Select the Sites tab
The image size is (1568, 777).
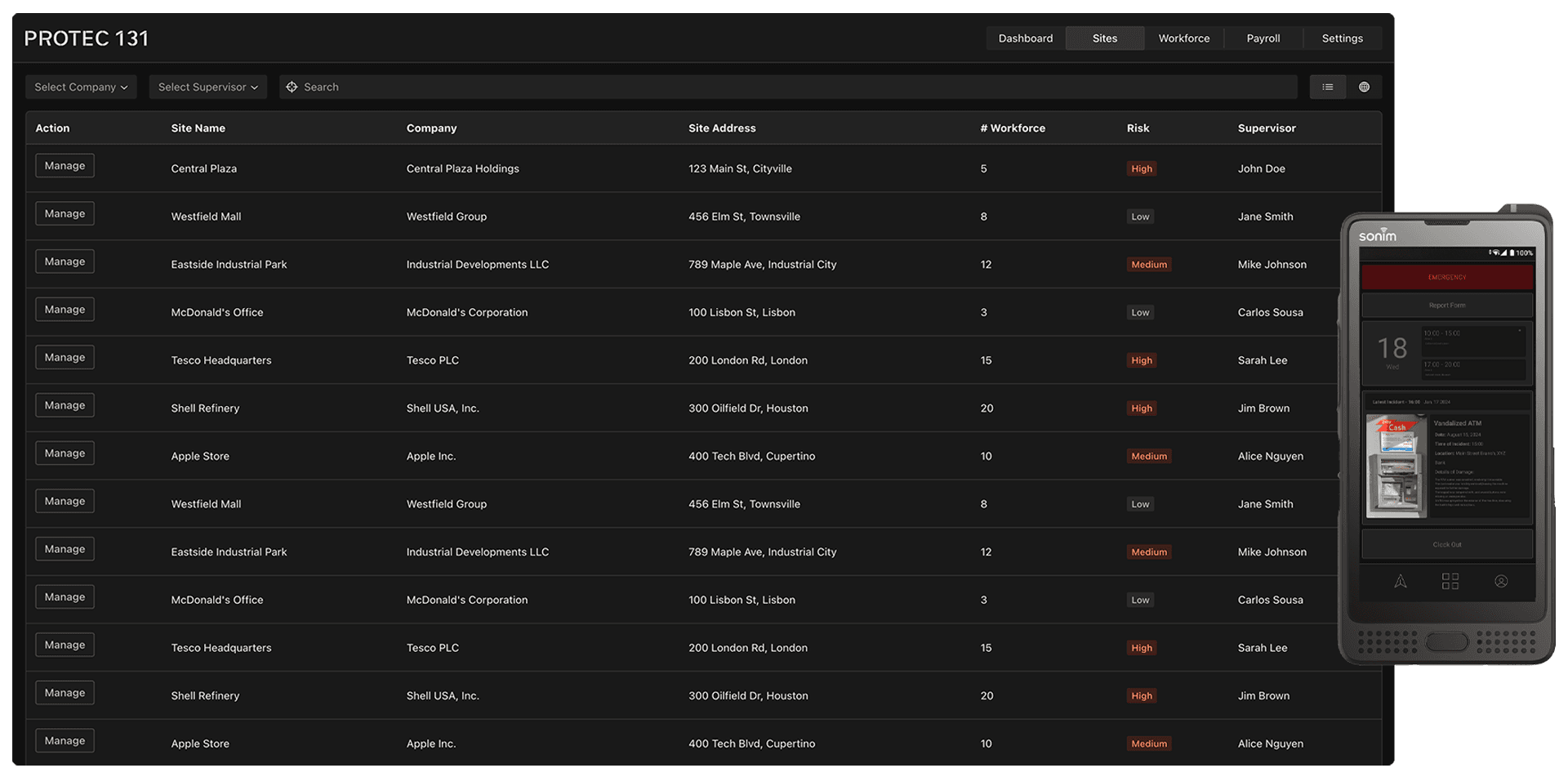1105,38
